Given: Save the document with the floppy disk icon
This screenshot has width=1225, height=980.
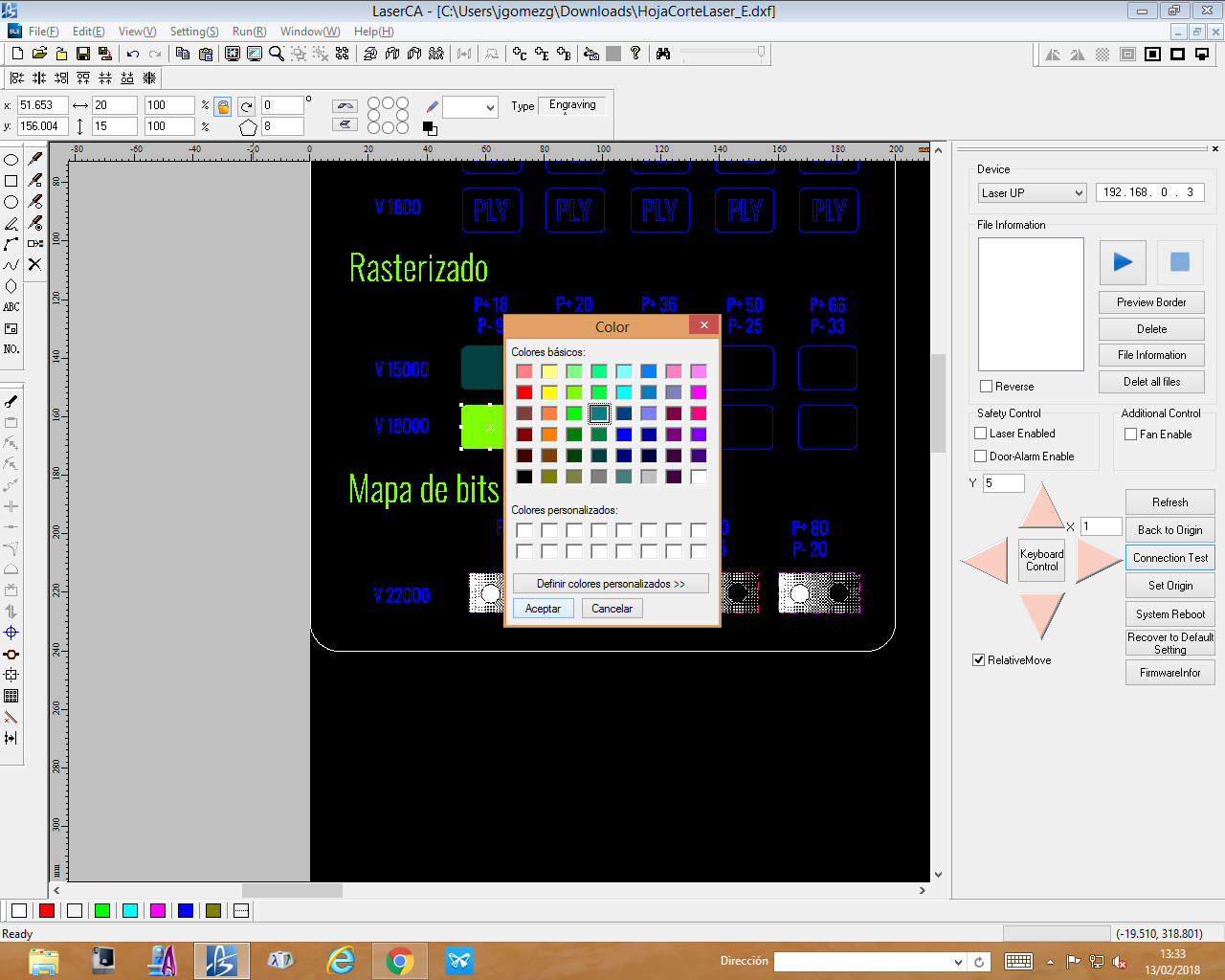Looking at the screenshot, I should (83, 54).
